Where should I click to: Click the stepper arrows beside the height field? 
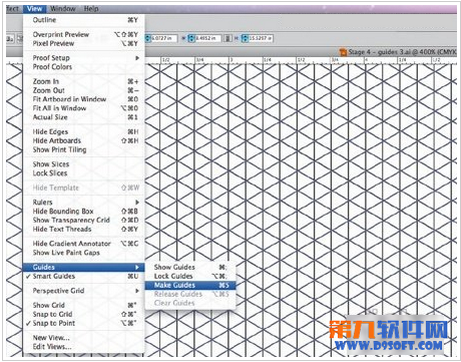[245, 39]
